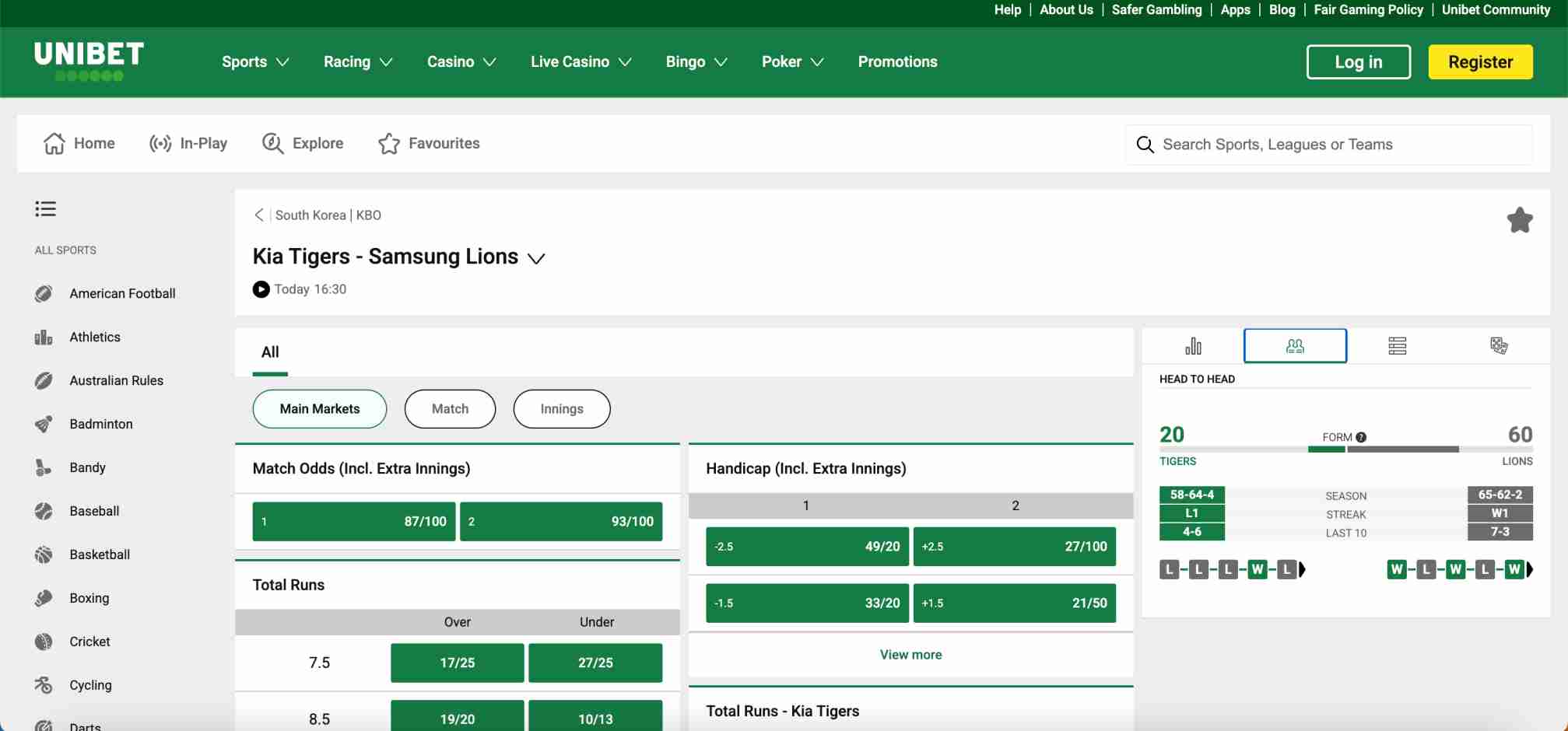
Task: Select Over 7.5 runs at 17/25
Action: click(x=458, y=663)
